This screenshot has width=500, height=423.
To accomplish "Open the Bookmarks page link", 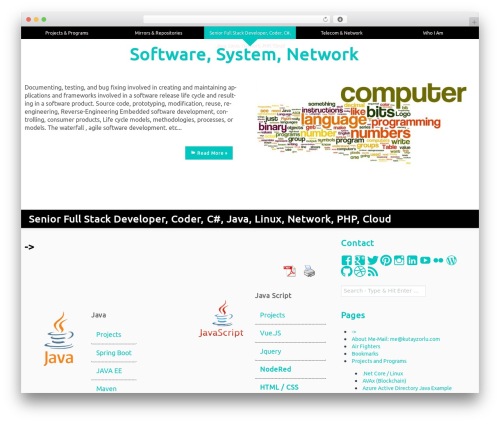I will click(x=365, y=354).
